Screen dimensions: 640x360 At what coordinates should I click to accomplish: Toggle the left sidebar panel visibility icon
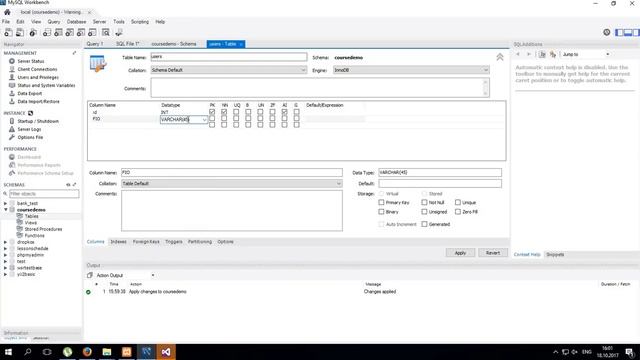tap(619, 32)
